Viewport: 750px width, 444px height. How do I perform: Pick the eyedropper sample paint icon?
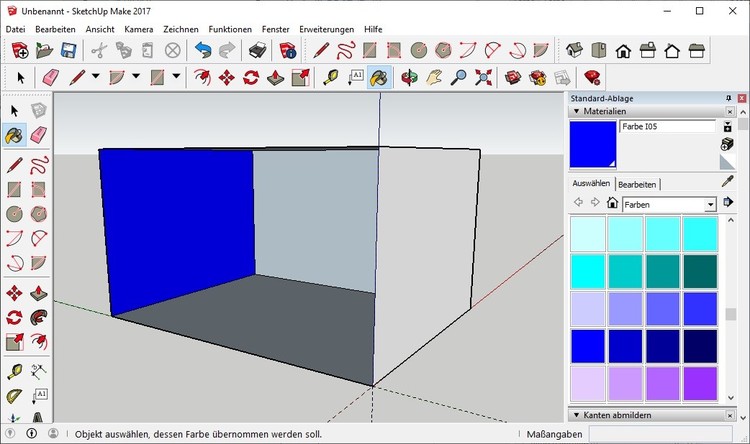[x=728, y=183]
